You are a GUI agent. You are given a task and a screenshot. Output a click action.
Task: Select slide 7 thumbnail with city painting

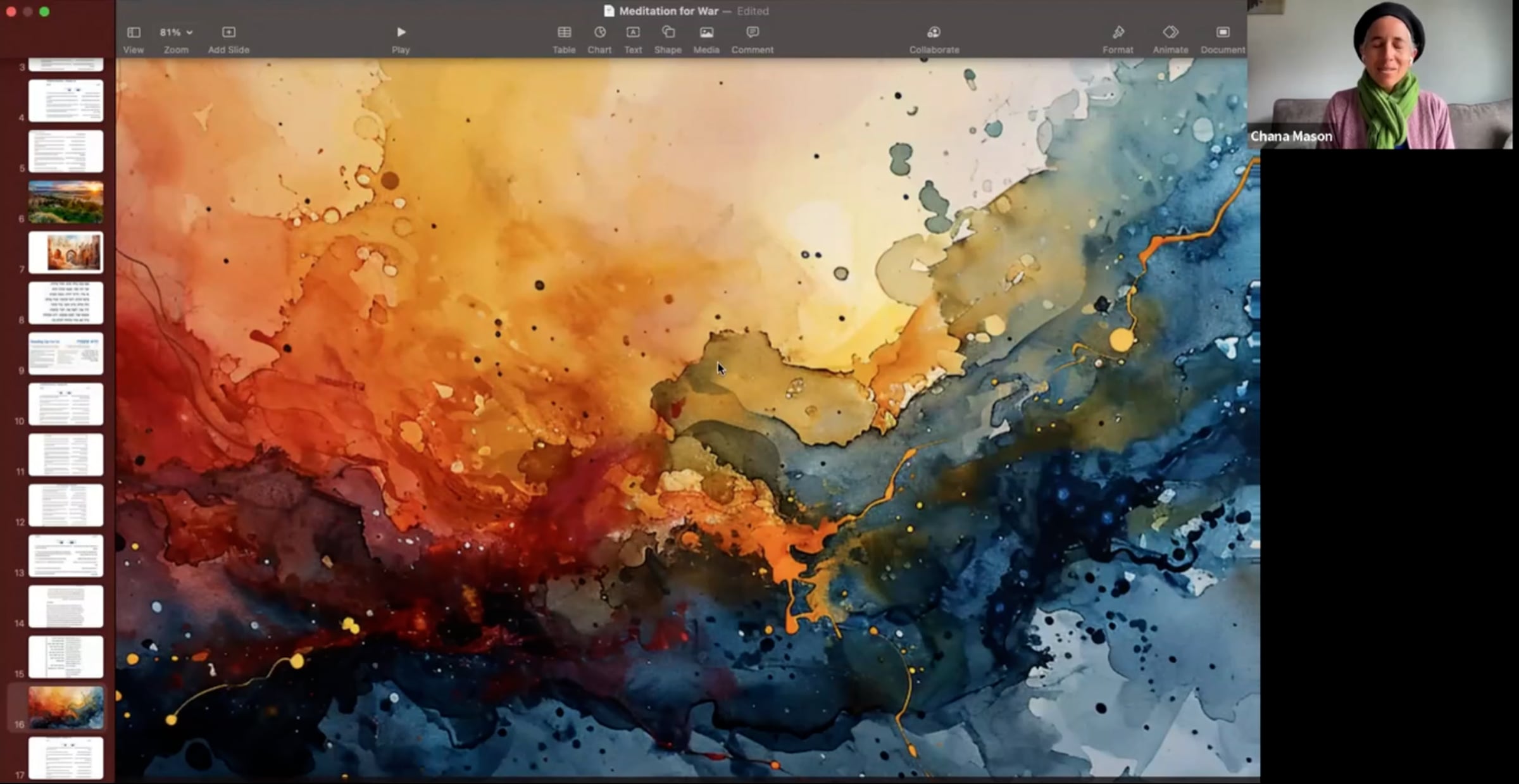(x=66, y=252)
